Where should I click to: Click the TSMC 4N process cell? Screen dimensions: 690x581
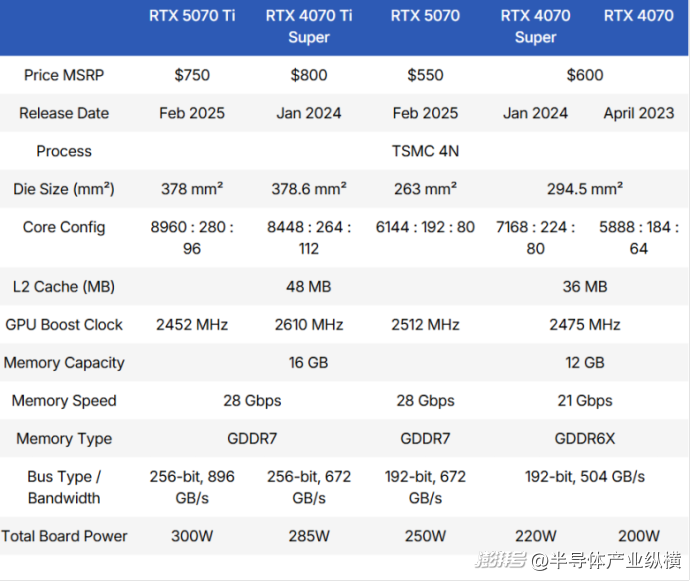425,151
